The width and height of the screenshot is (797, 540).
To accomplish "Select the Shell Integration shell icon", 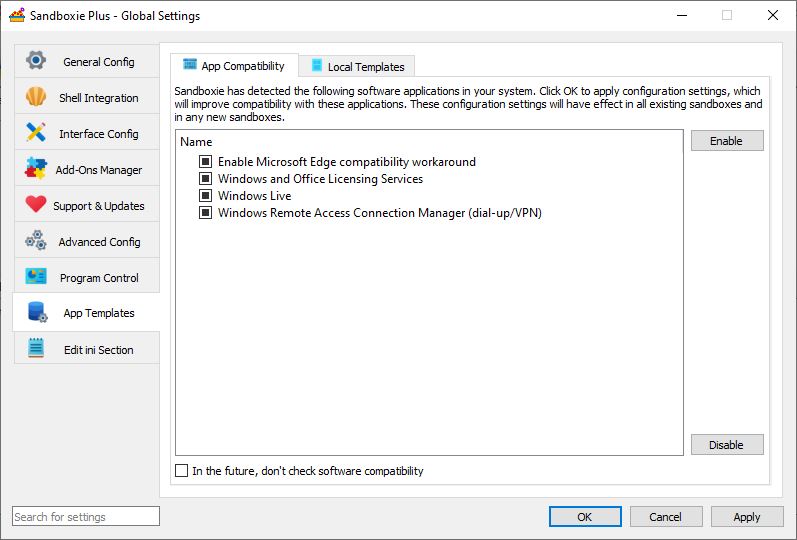I will click(x=36, y=97).
